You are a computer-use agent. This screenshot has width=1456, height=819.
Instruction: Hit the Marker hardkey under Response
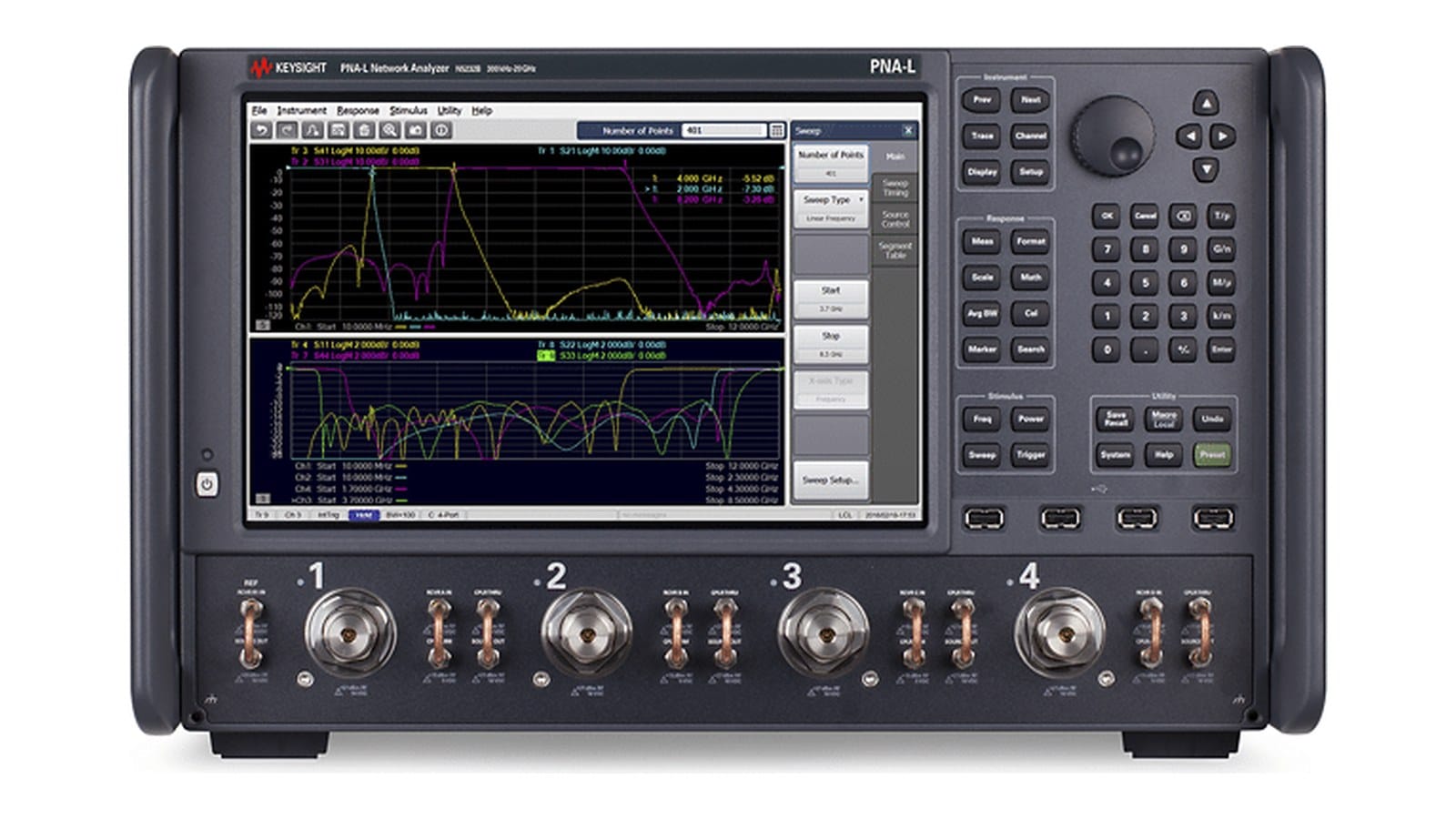coord(982,349)
